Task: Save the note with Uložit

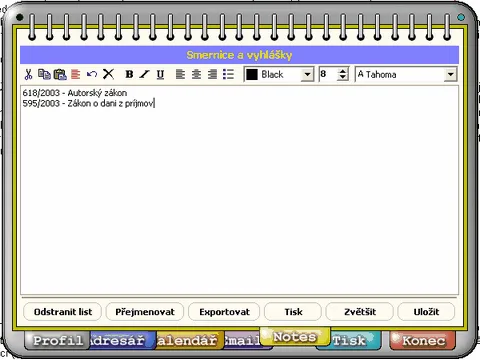Action: coord(426,312)
